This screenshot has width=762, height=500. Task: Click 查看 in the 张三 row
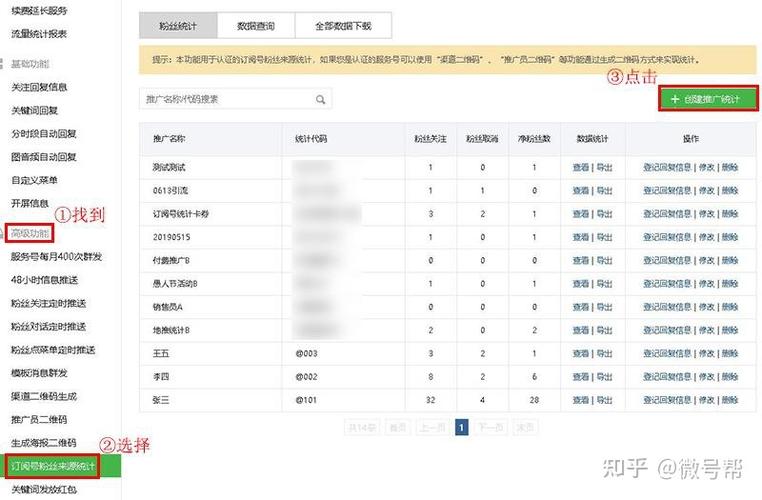(x=581, y=400)
